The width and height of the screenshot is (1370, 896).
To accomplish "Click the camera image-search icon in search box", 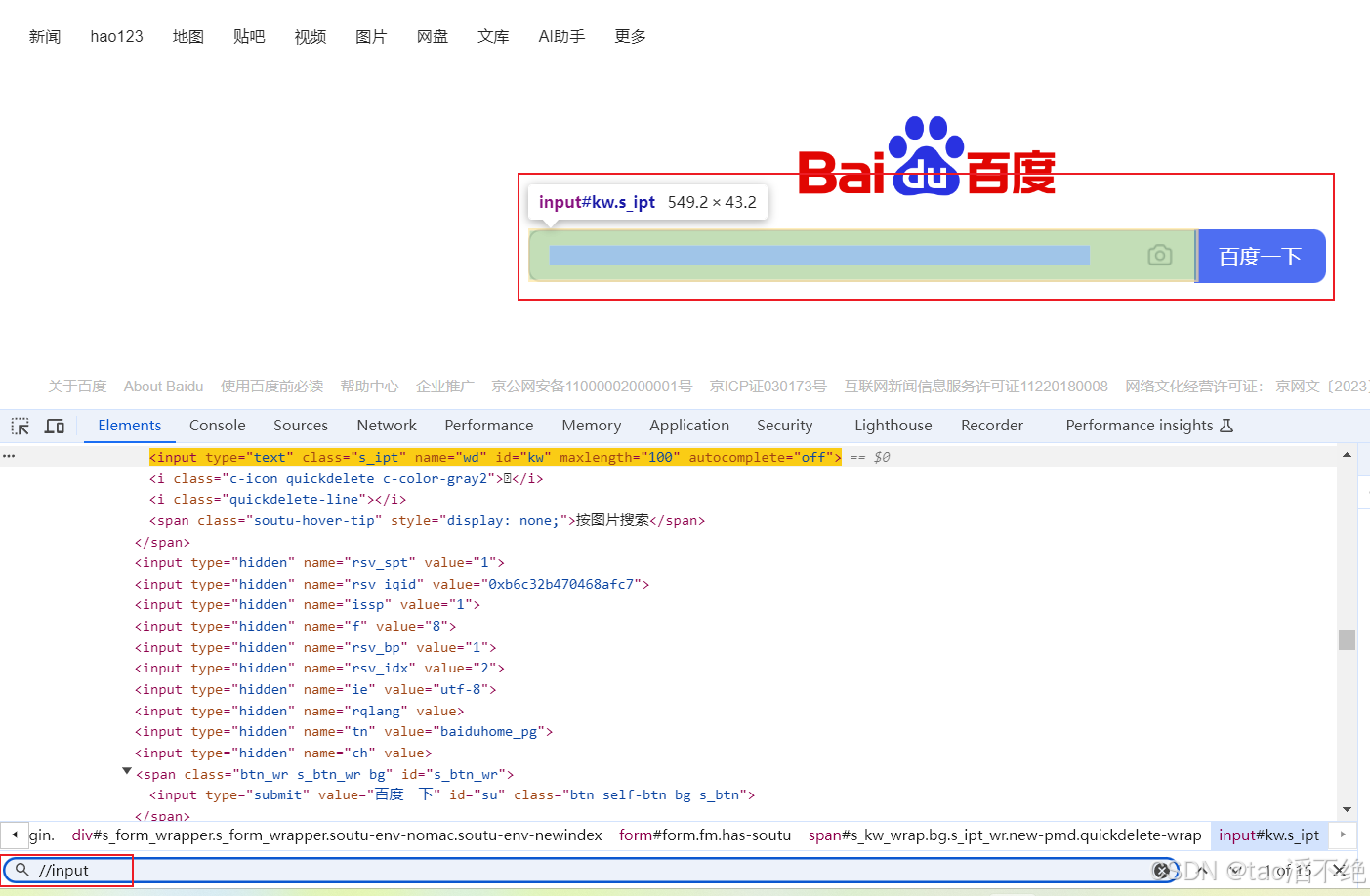I will pos(1159,255).
